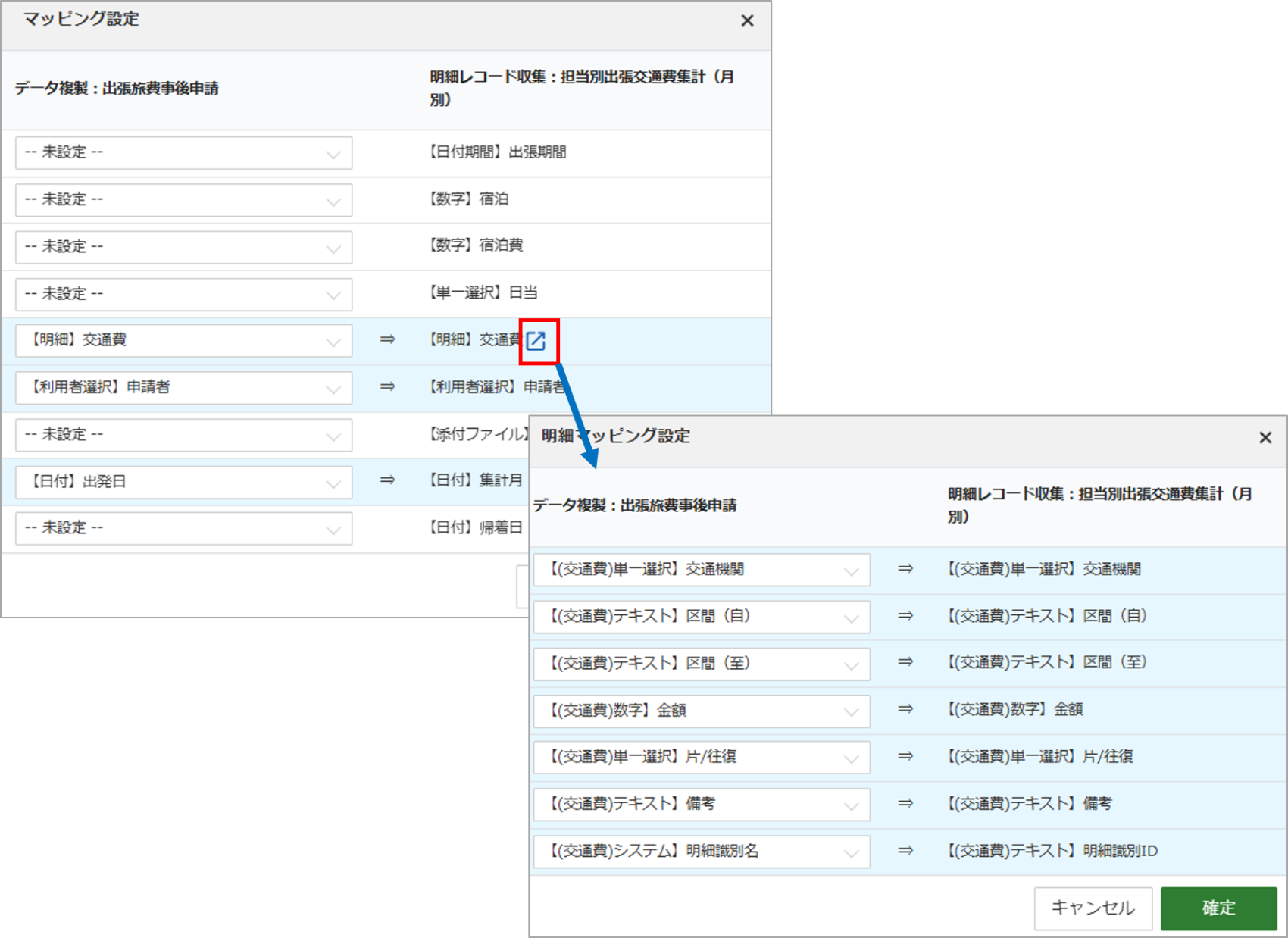Click the 明細マッピング設定 dialog title

pos(615,436)
